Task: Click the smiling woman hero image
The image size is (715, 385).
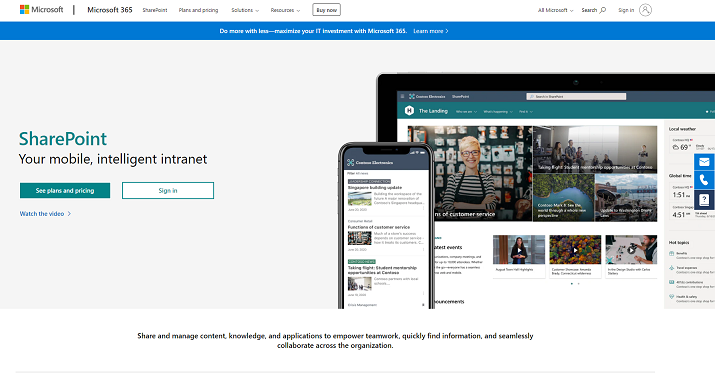Action: pos(470,174)
